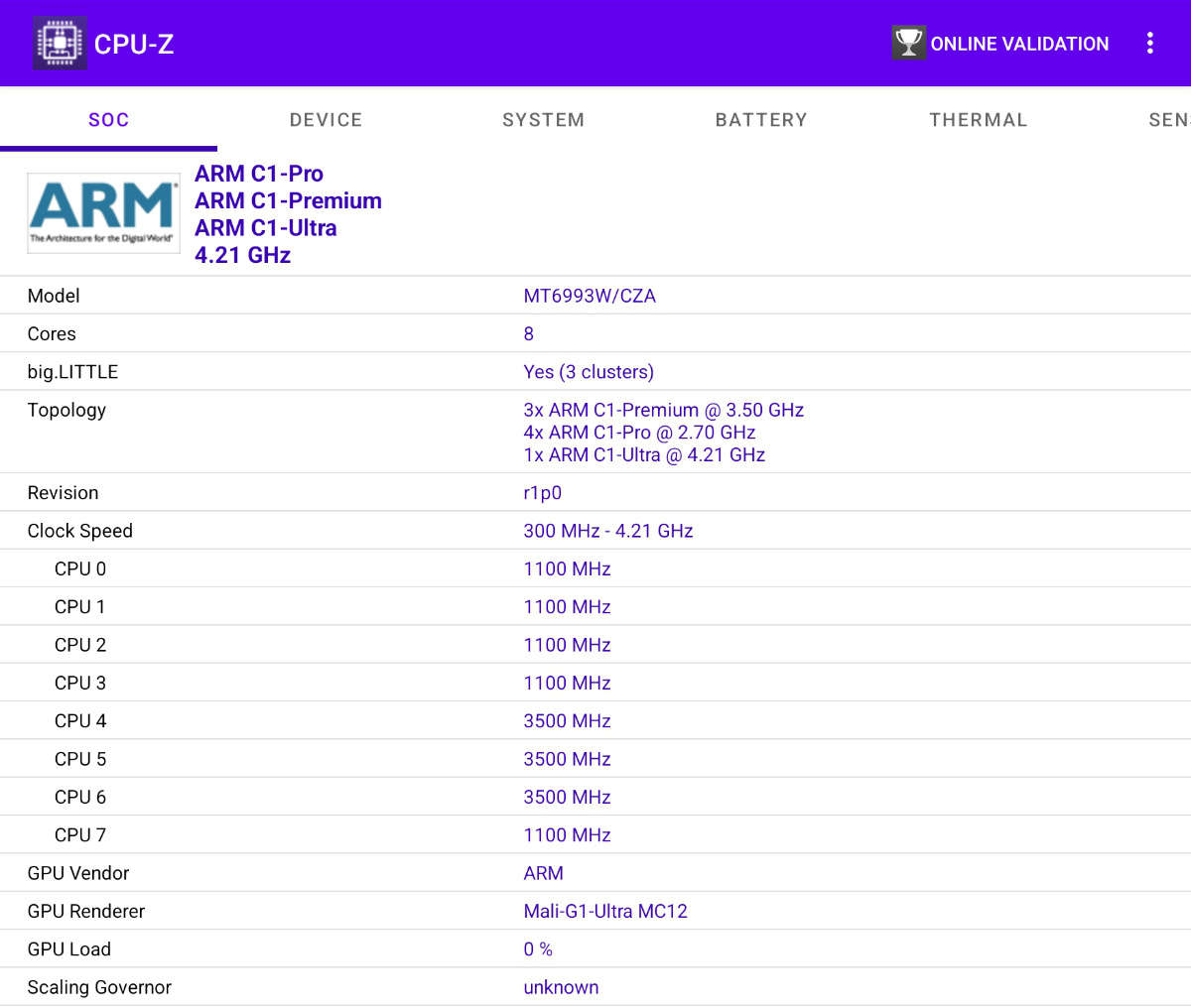
Task: Click the Scaling Governor row
Action: (x=595, y=987)
